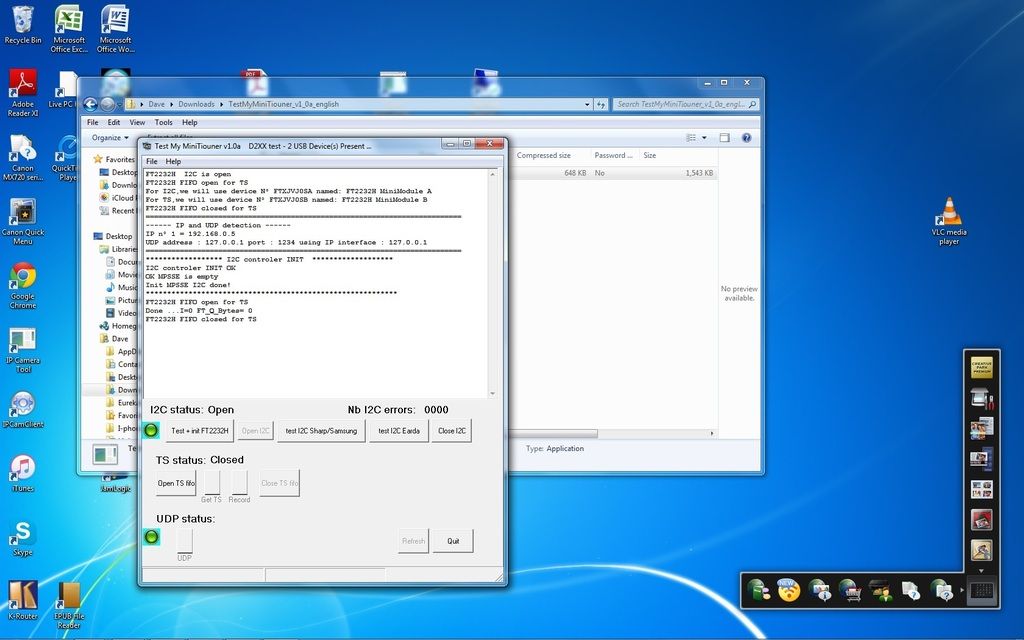Click the log output scroll-up arrow

tap(492, 174)
